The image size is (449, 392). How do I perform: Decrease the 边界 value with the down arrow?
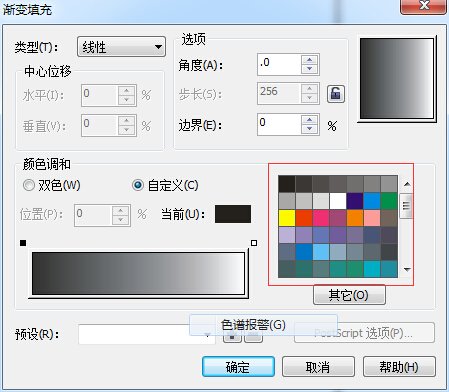pos(310,129)
